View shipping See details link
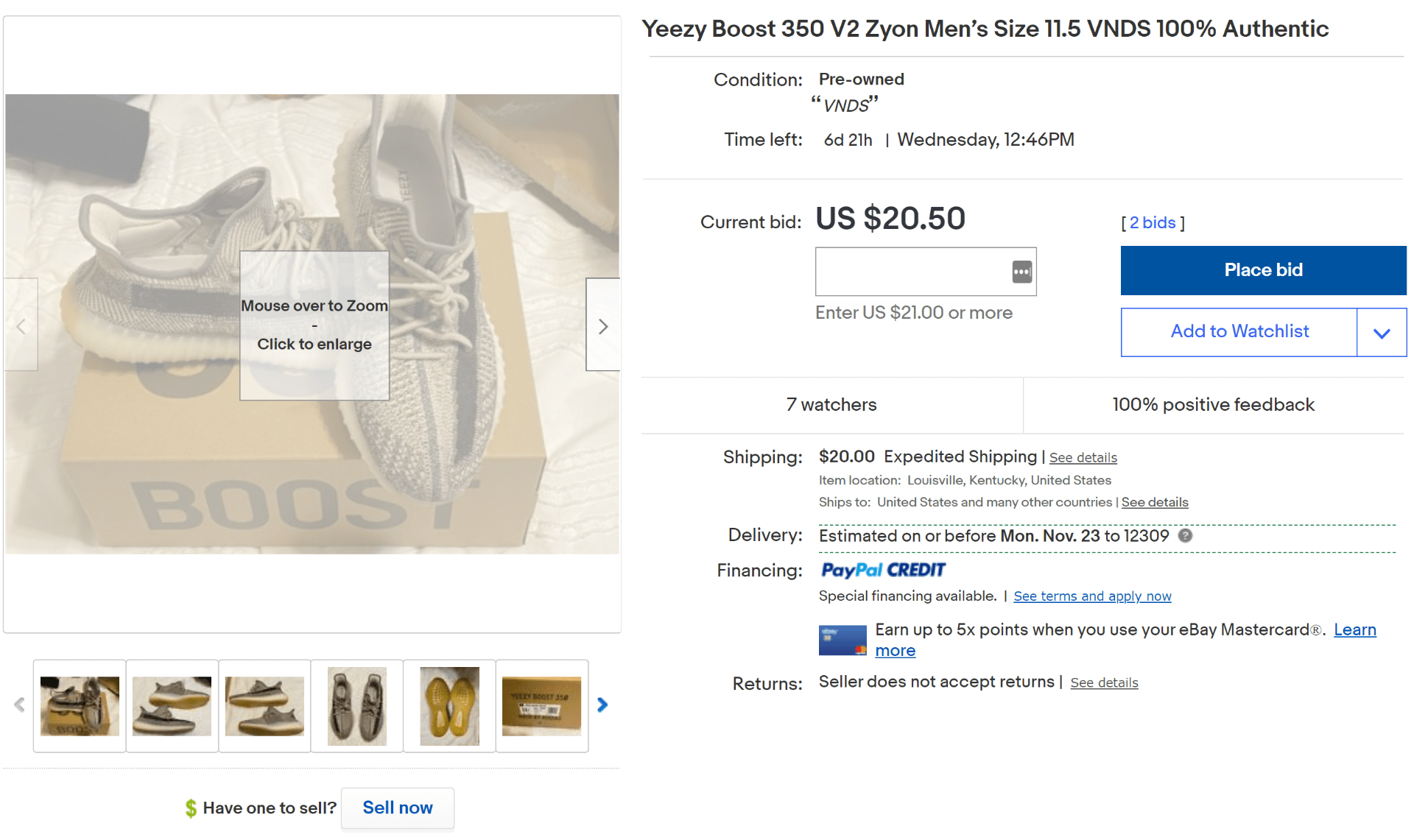Screen dimensions: 1414x840 pos(1083,457)
